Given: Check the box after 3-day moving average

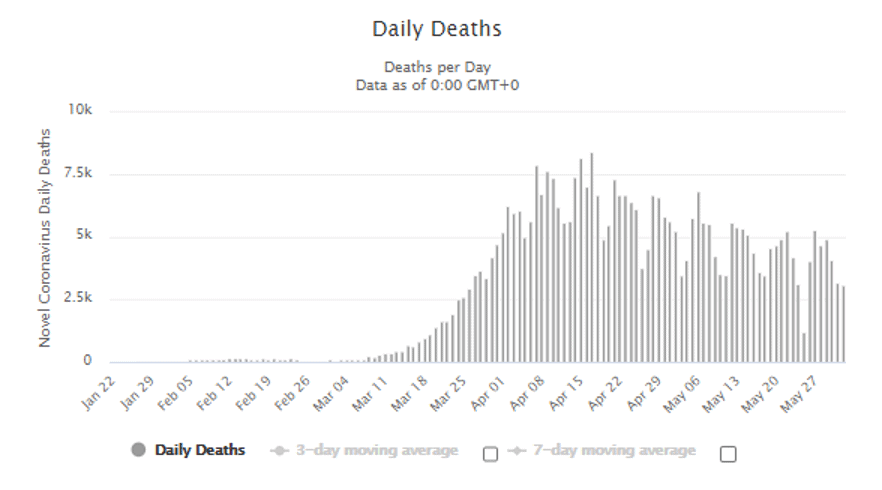Looking at the screenshot, I should [x=490, y=454].
